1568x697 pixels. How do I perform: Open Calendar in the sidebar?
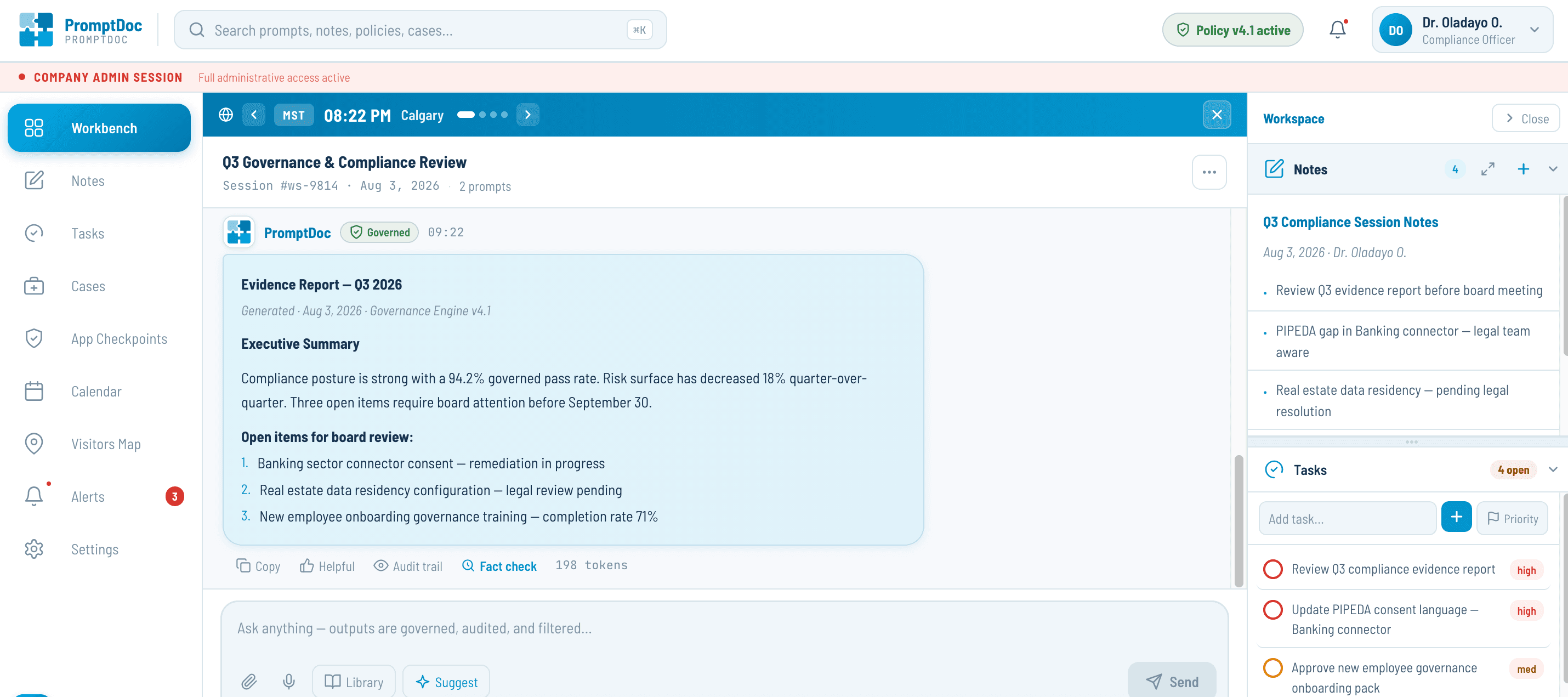click(99, 392)
